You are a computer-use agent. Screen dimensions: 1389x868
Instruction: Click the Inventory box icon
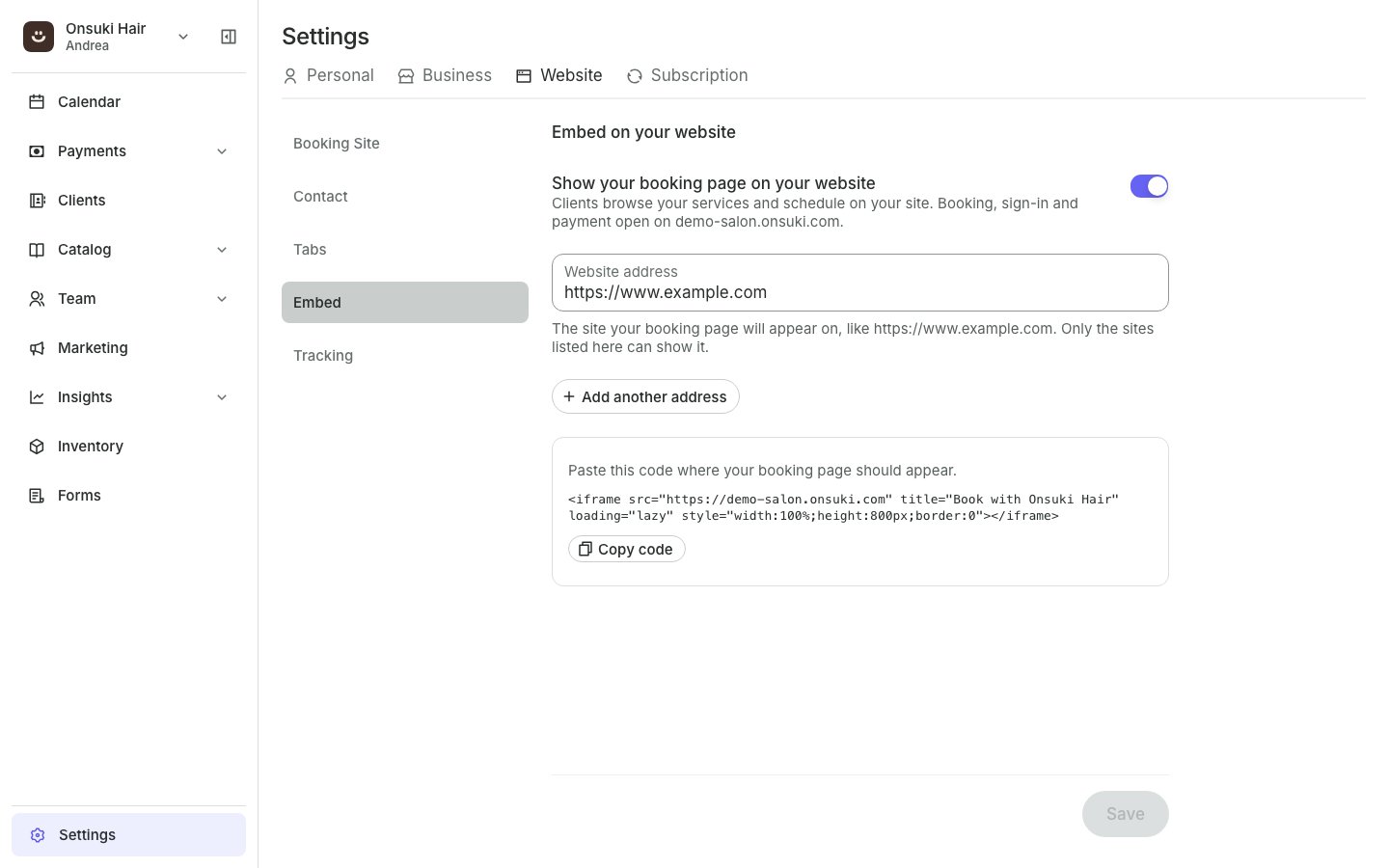point(37,447)
